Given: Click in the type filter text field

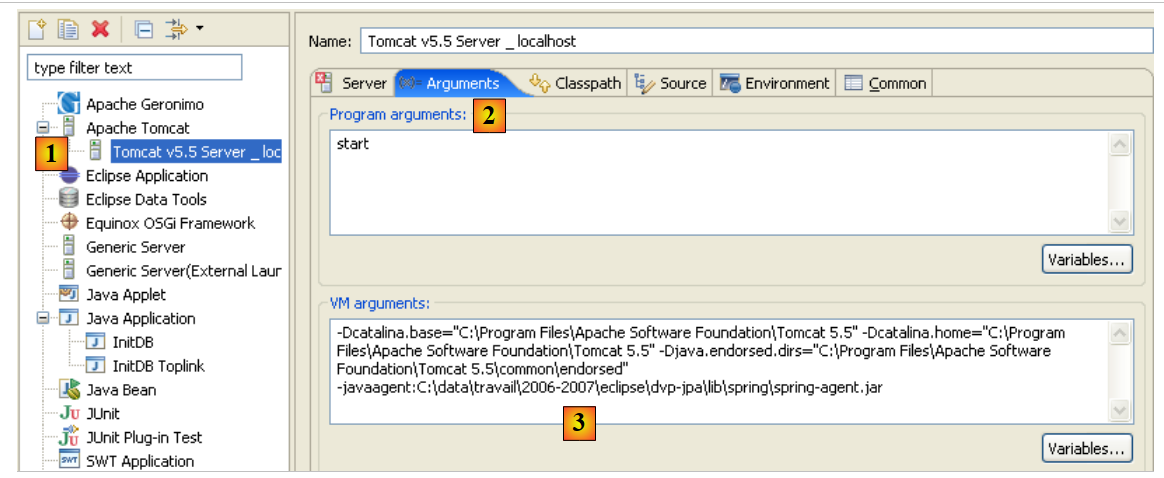Looking at the screenshot, I should point(134,68).
